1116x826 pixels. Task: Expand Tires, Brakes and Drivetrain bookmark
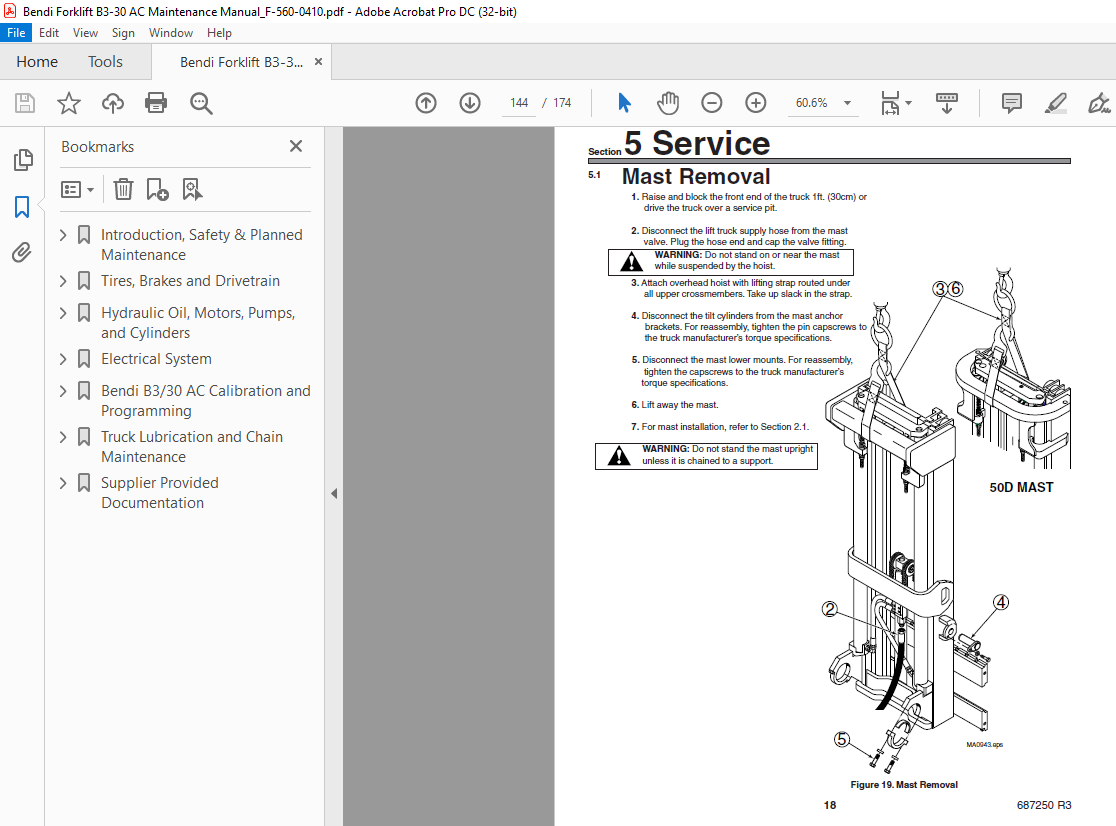coord(63,281)
